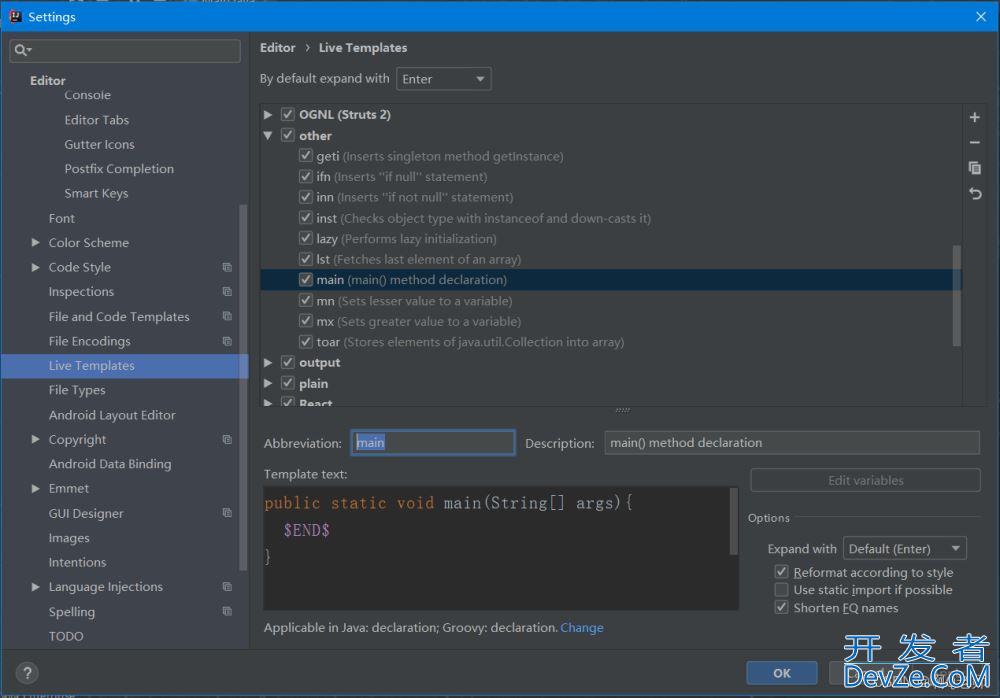Enable Use static import if possible

click(x=781, y=590)
